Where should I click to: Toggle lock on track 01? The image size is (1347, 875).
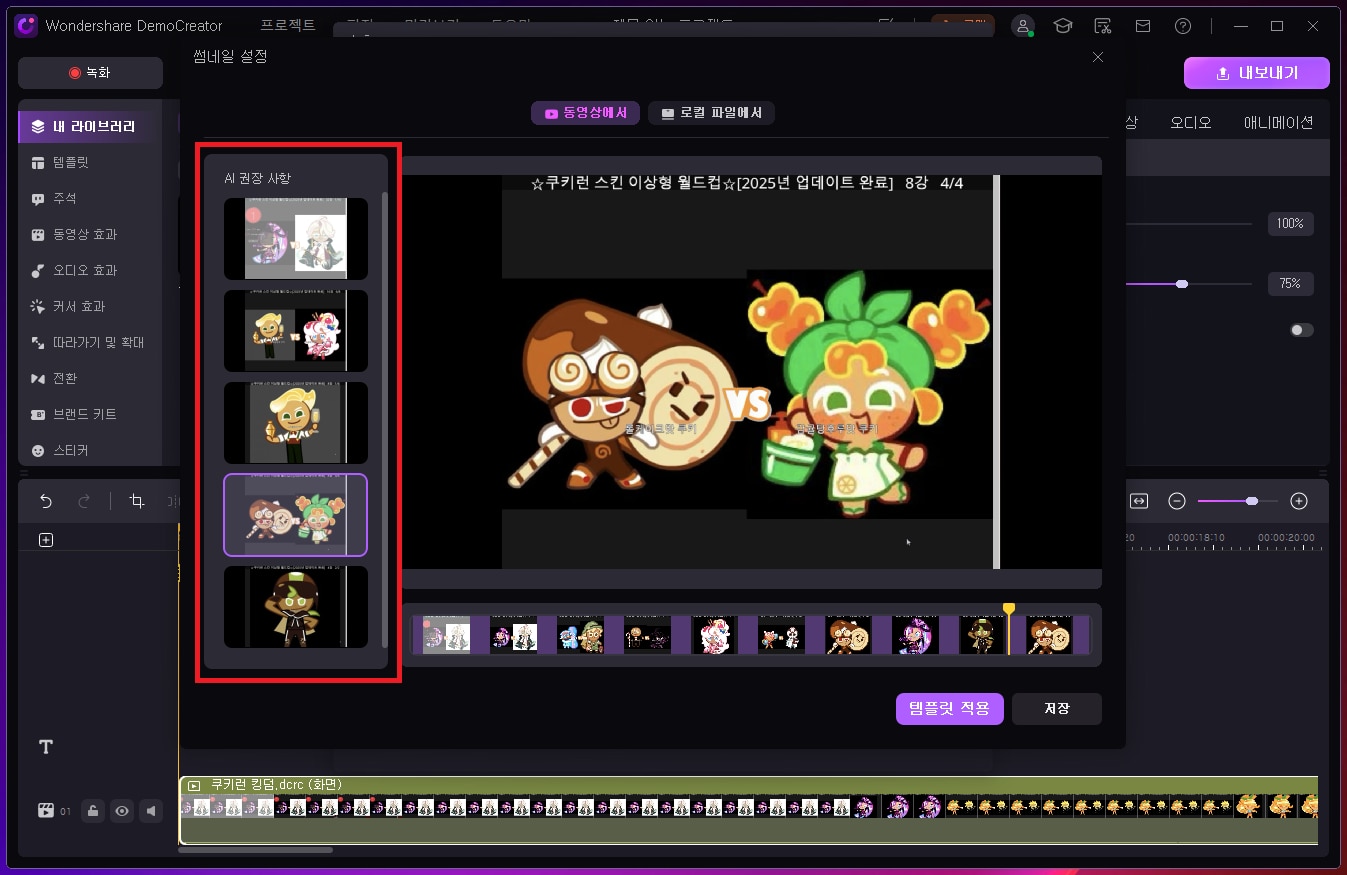point(93,811)
